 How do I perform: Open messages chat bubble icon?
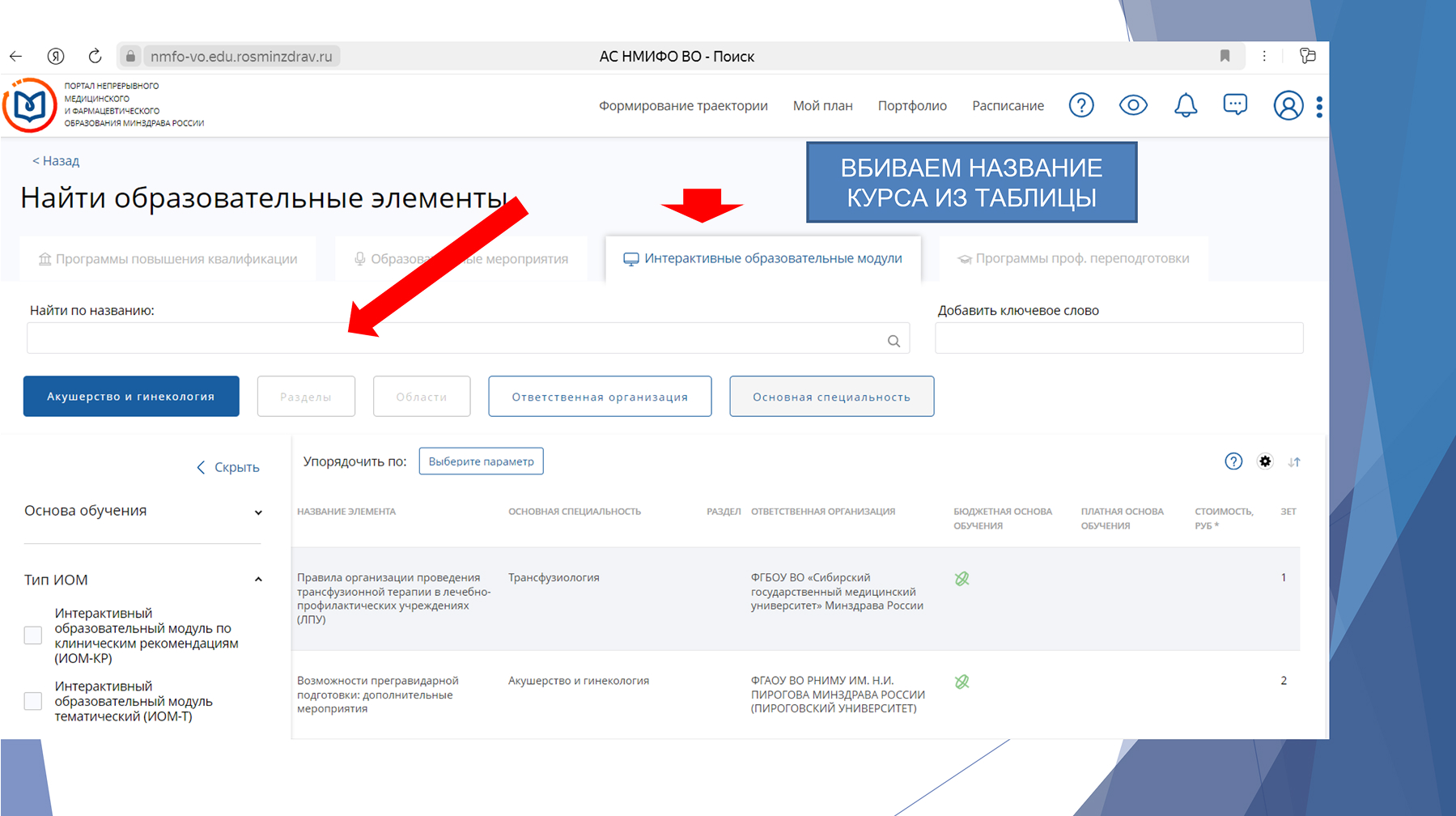pos(1235,104)
